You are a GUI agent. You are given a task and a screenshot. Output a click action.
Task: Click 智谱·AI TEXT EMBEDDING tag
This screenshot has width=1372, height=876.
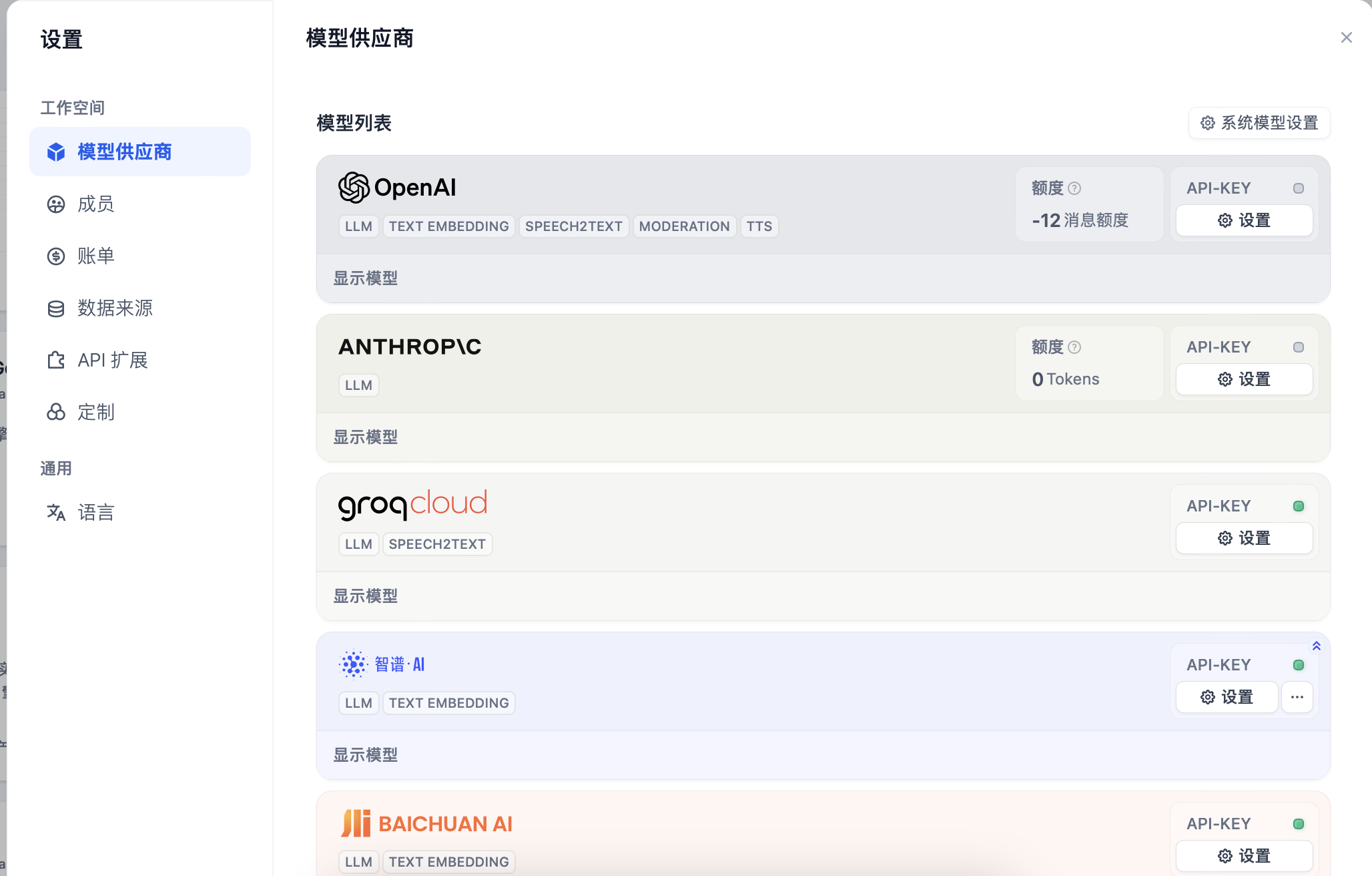448,703
